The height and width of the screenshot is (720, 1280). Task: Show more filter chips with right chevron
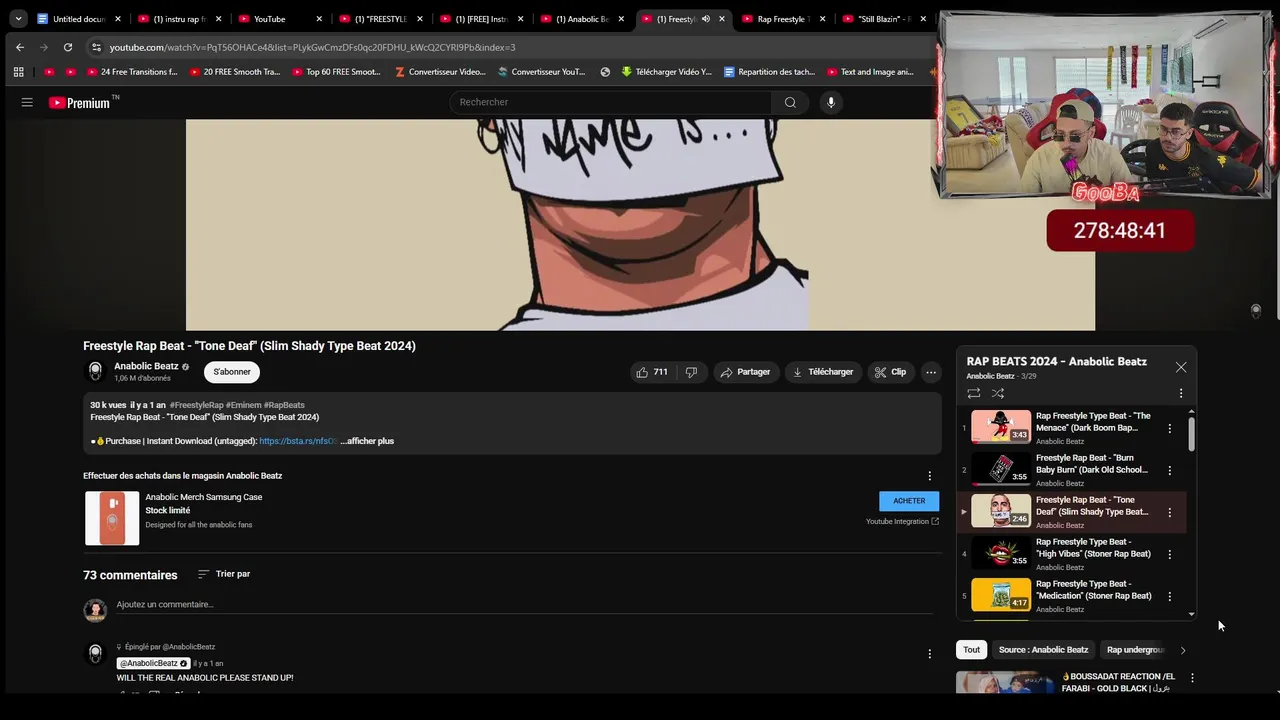[x=1183, y=650]
